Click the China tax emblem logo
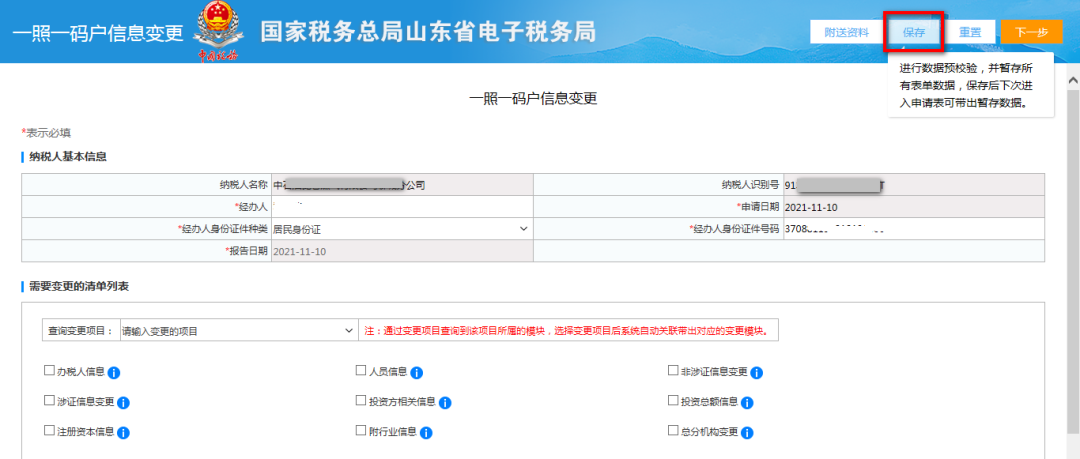Viewport: 1080px width, 459px height. click(x=218, y=31)
